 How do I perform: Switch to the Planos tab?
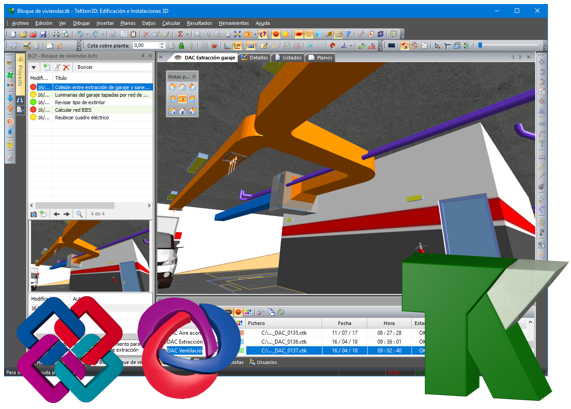pyautogui.click(x=320, y=58)
